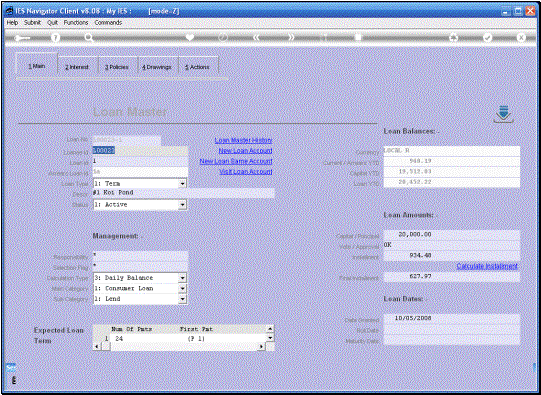Click the description field '#1 Koi Pond'
Viewport: 541px width, 395px height.
184,193
